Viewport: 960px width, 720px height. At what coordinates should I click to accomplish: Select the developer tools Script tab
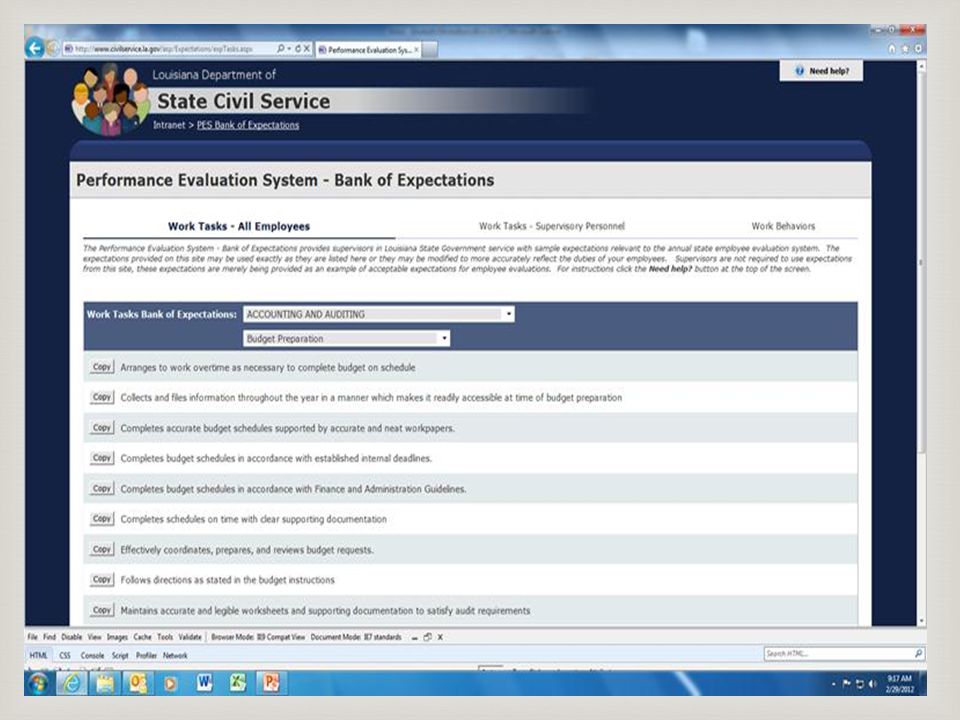120,656
